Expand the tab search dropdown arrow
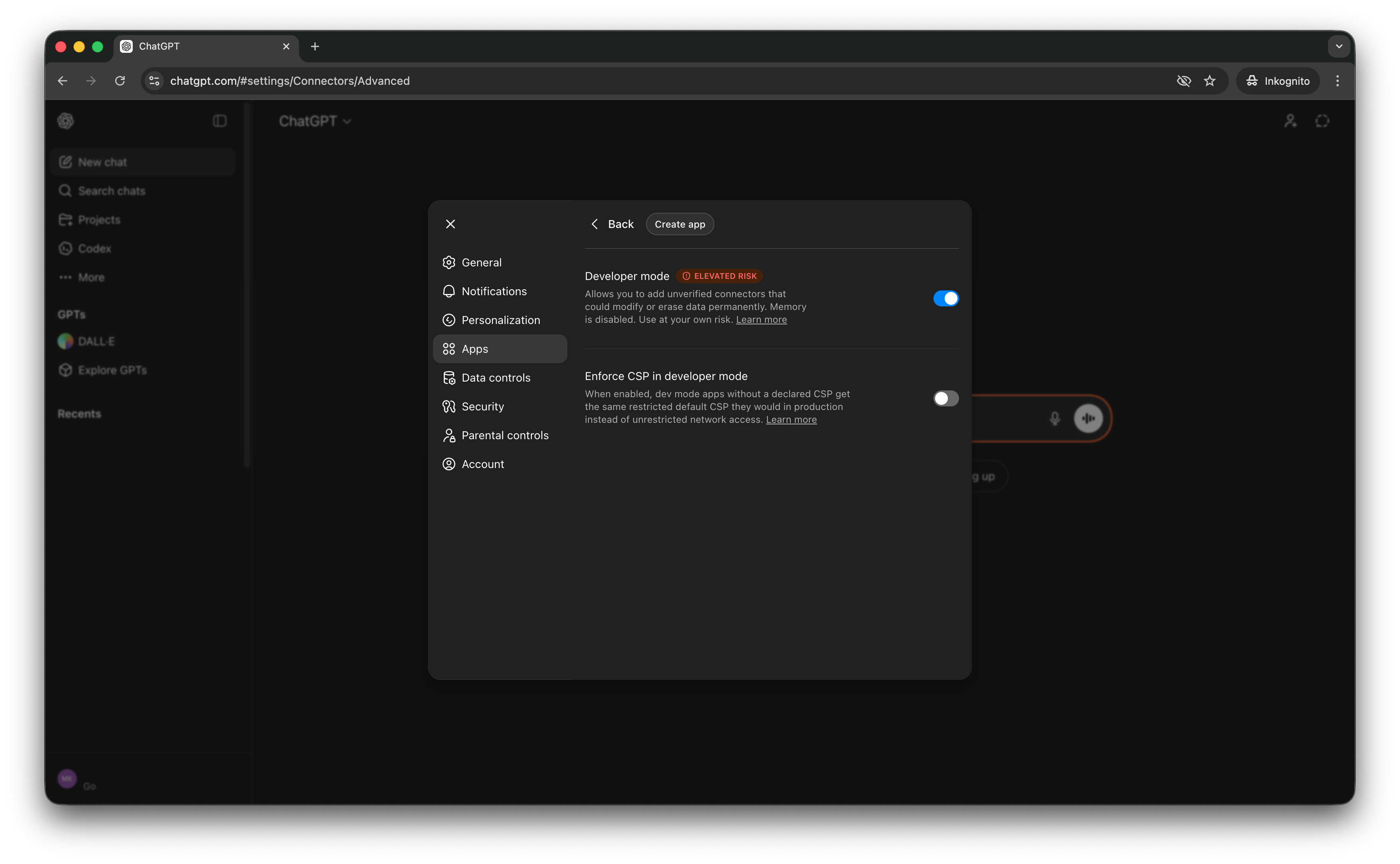 [1339, 46]
